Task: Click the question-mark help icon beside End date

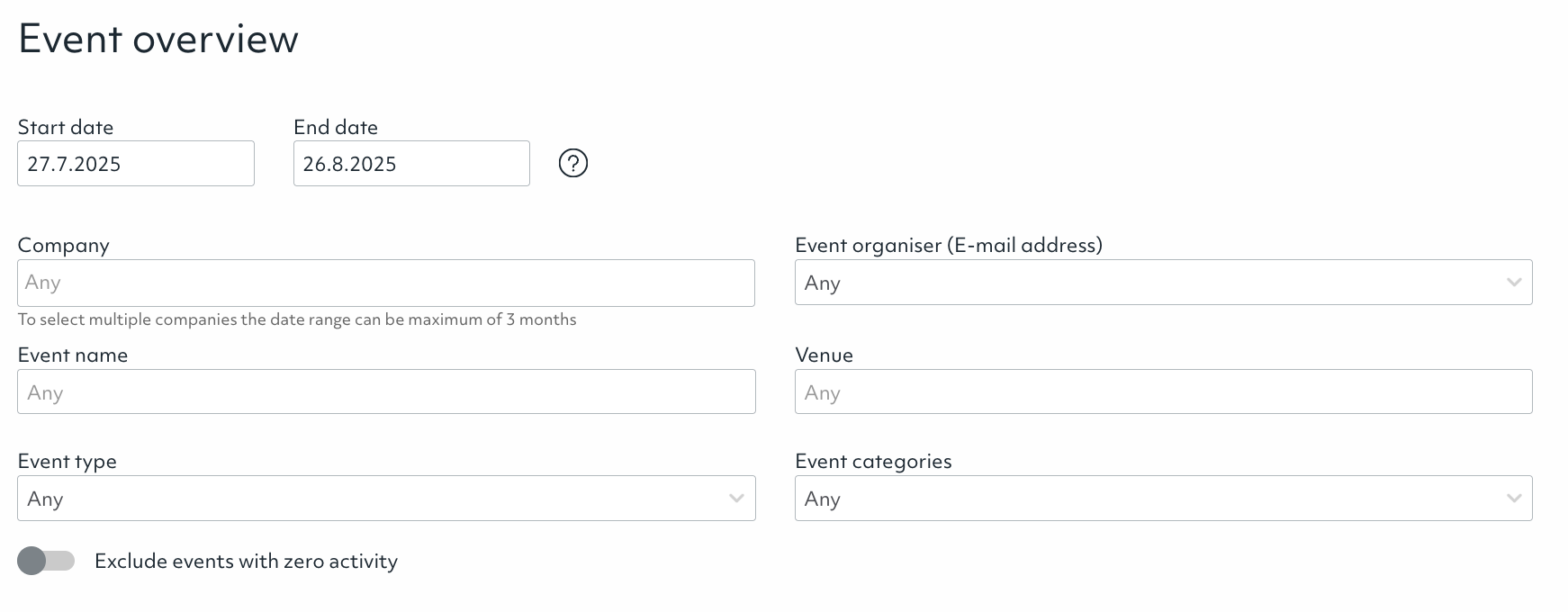Action: click(572, 163)
